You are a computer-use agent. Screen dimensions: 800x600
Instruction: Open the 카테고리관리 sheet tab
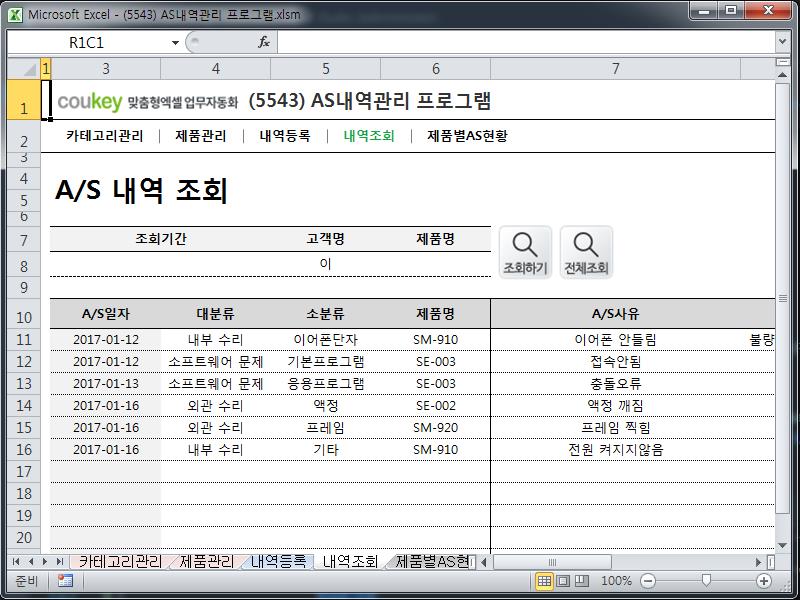click(120, 562)
